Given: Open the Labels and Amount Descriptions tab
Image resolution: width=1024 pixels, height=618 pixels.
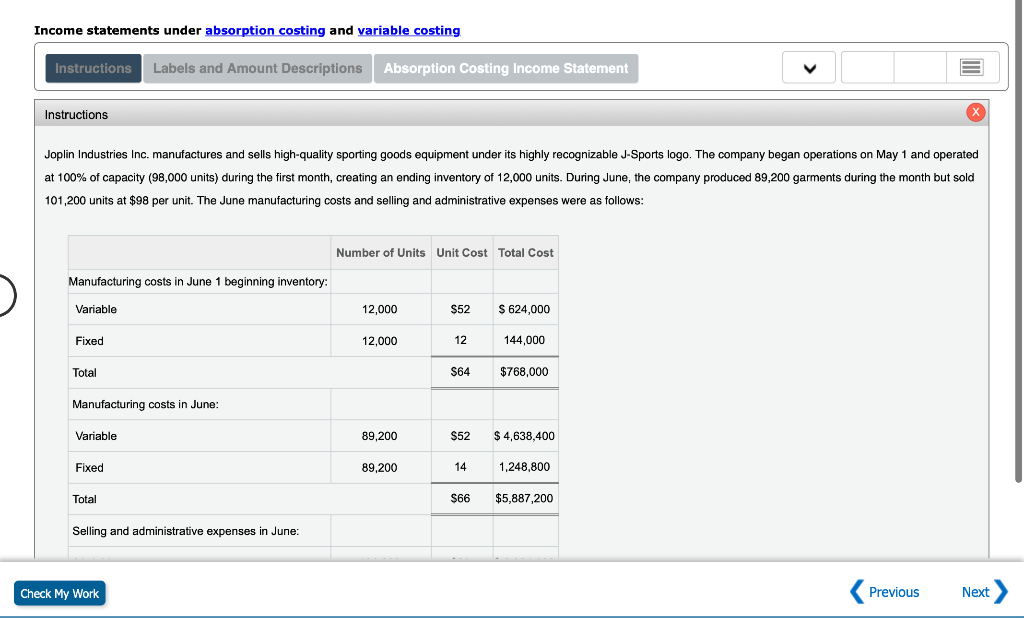Looking at the screenshot, I should (x=257, y=68).
